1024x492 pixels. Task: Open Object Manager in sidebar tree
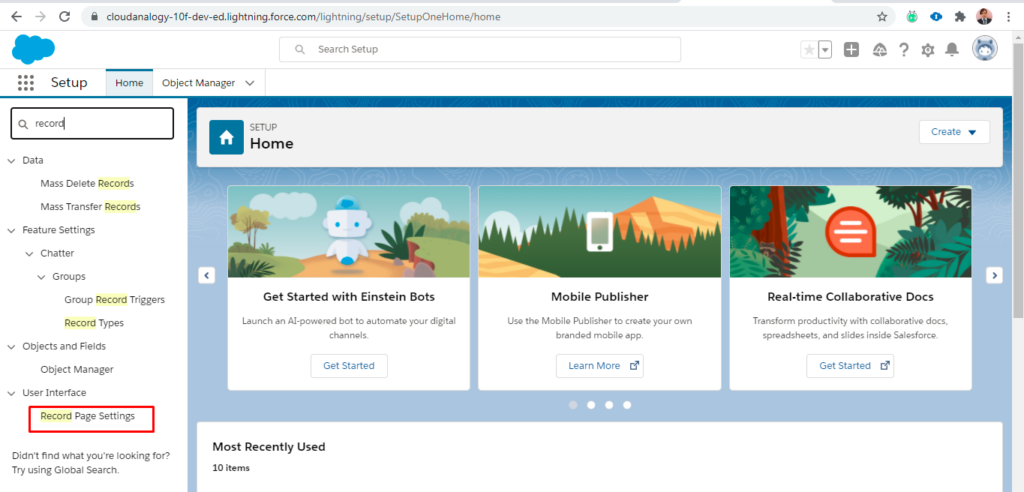(77, 369)
